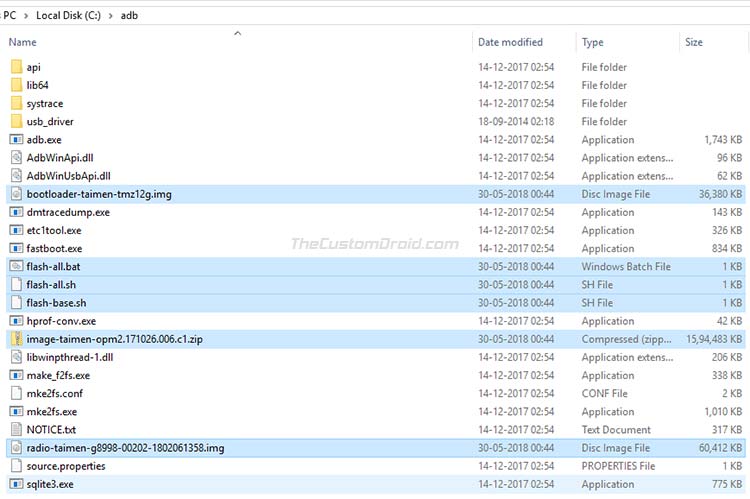Sort by the Date modified column
The height and width of the screenshot is (499, 750).
pyautogui.click(x=510, y=42)
